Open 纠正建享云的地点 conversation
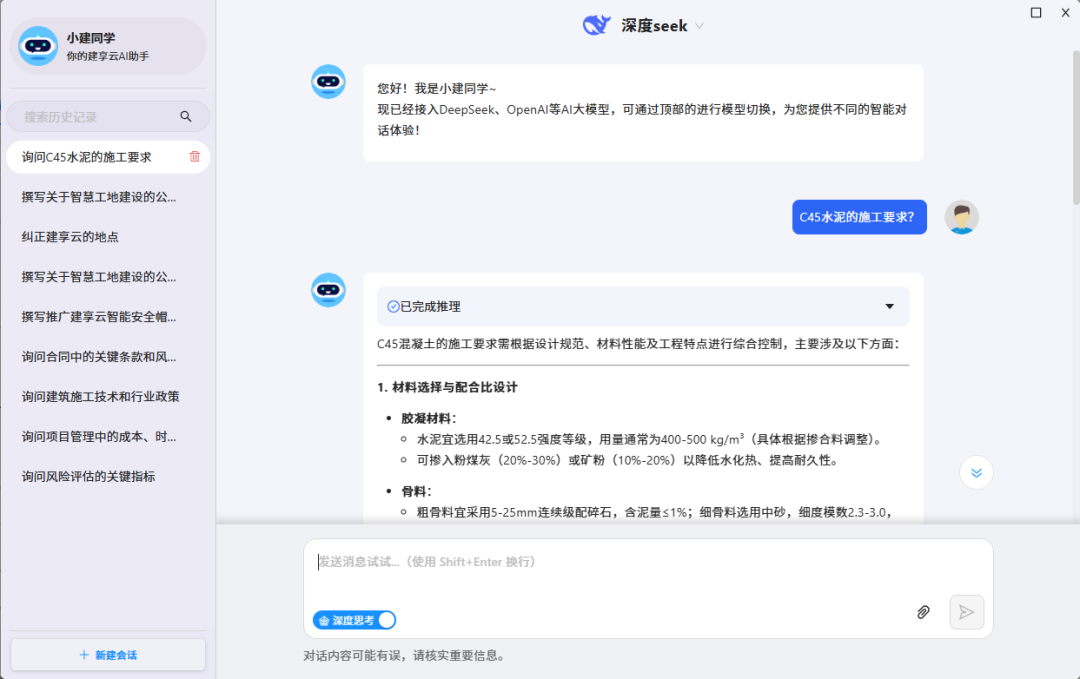Screen dimensions: 1080x679 [70, 237]
